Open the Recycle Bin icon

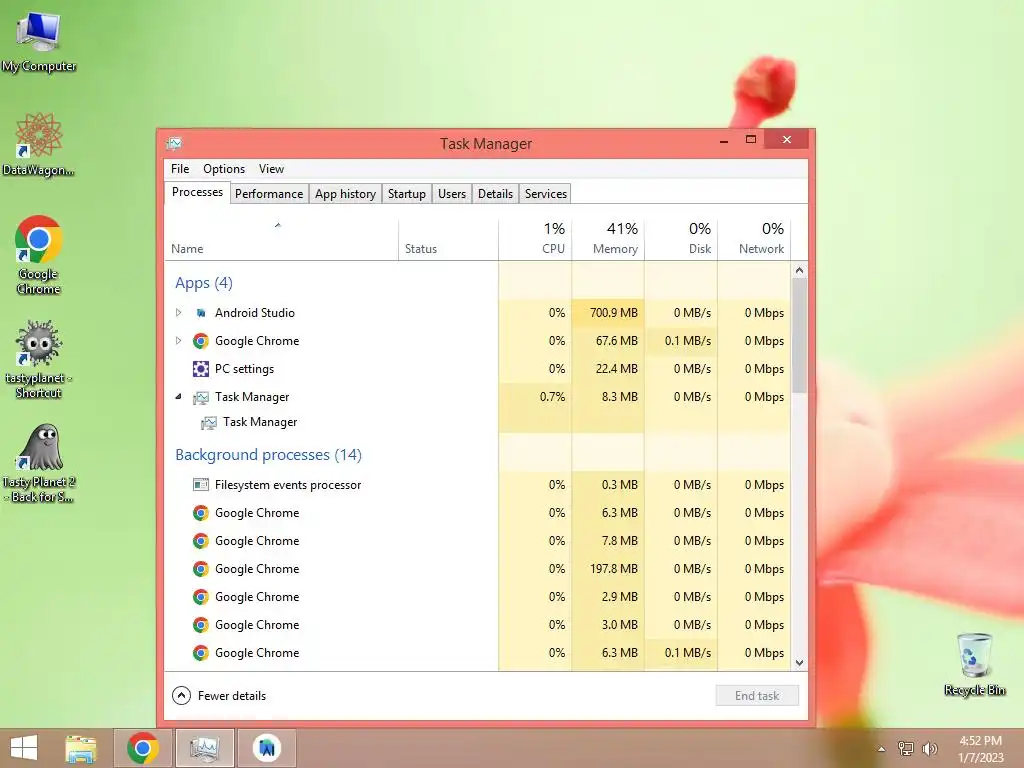pyautogui.click(x=974, y=664)
